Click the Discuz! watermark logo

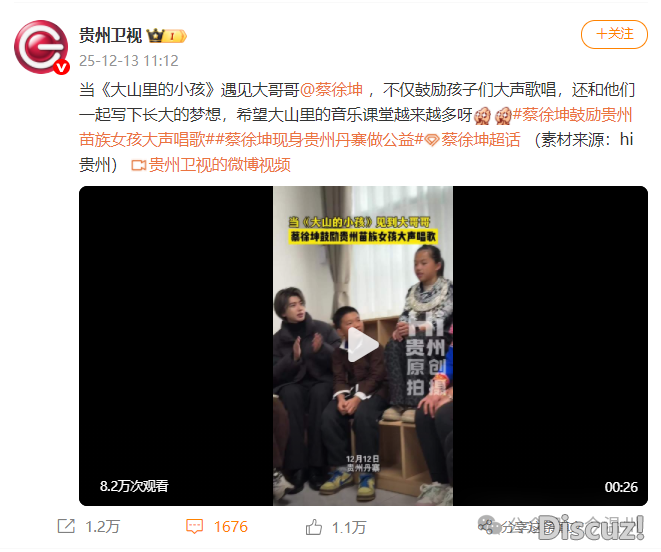point(591,527)
